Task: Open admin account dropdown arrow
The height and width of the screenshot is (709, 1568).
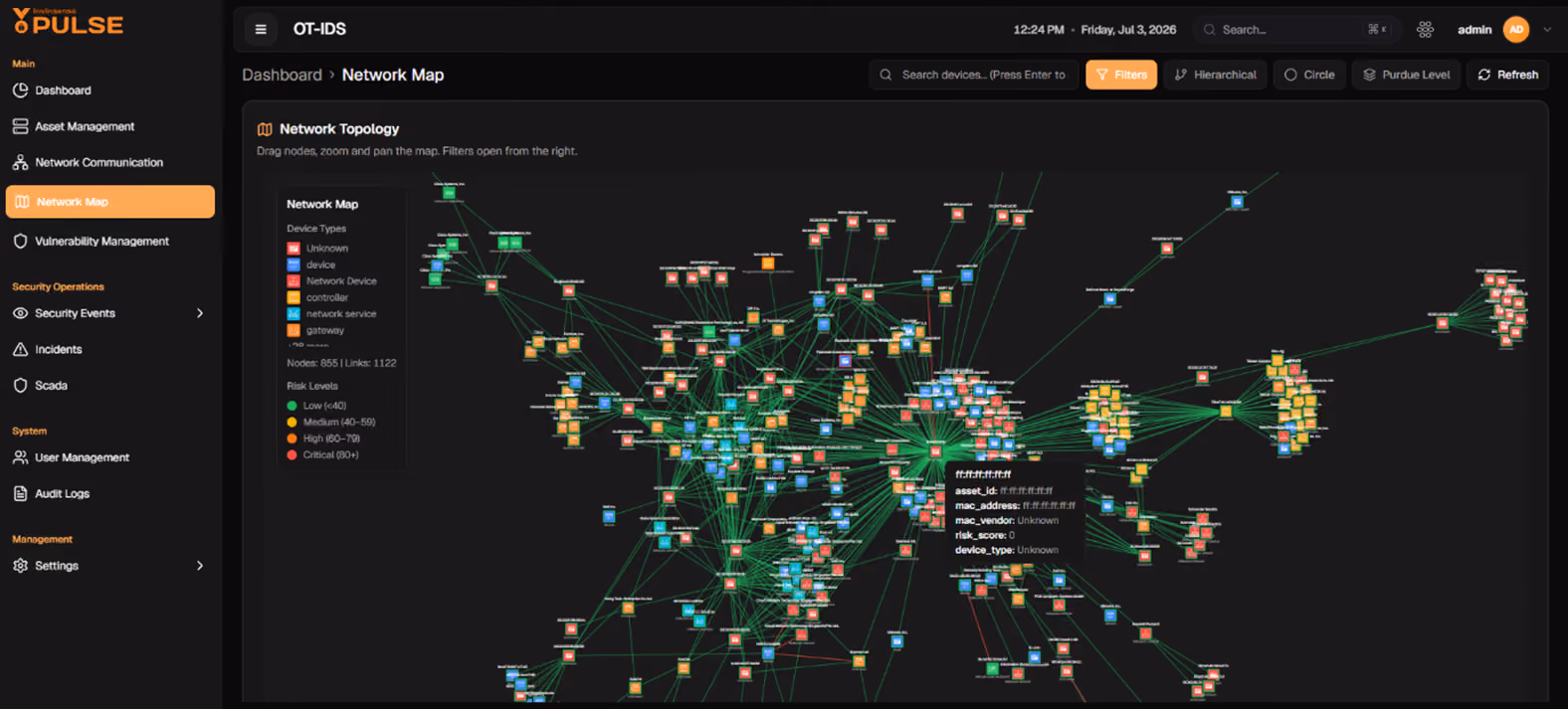Action: [x=1547, y=30]
